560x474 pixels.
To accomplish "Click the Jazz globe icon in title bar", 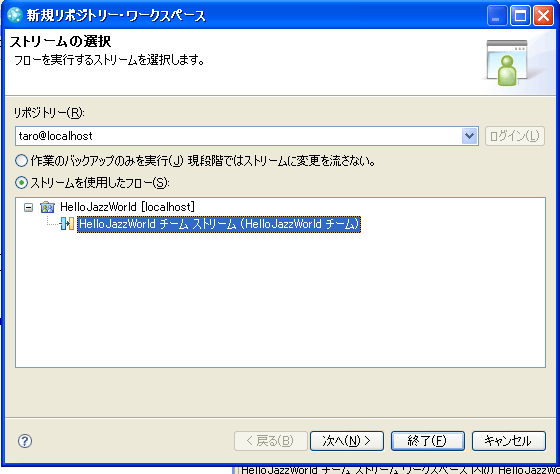I will point(15,15).
